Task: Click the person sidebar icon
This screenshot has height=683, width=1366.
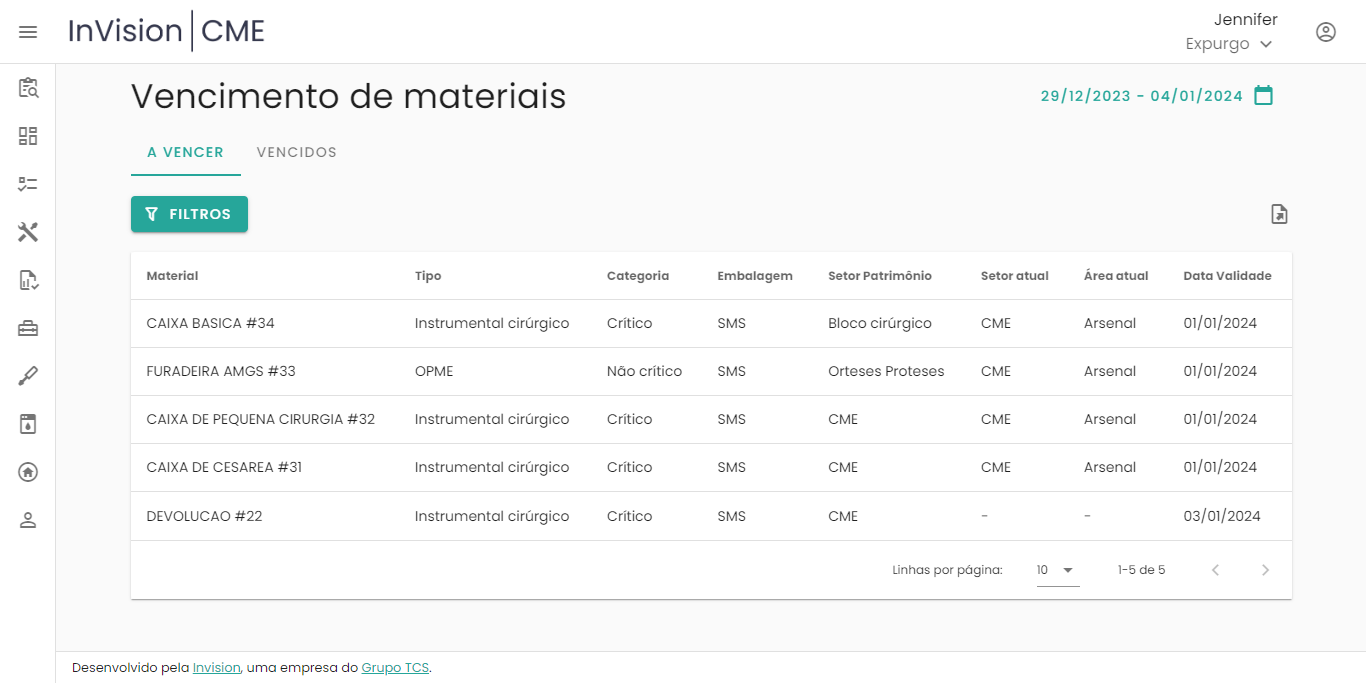Action: [x=28, y=520]
